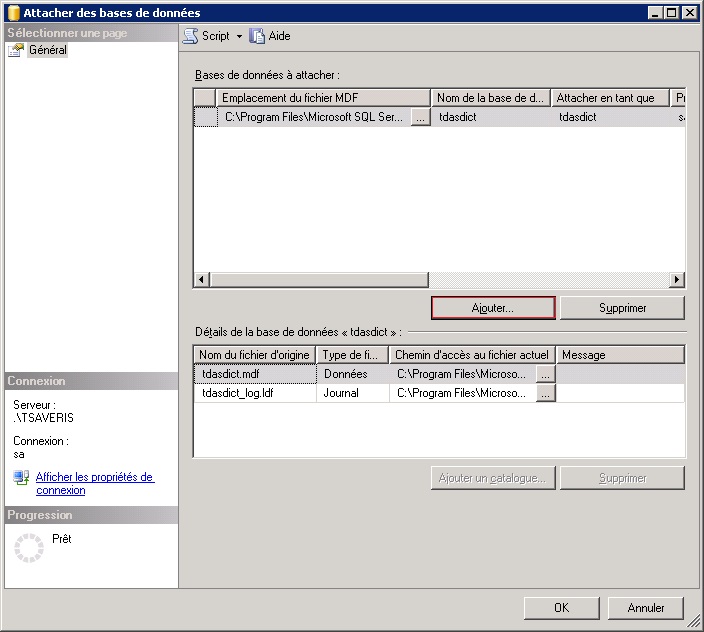Click column header Nom du fichier d'origine
This screenshot has height=632, width=704.
[x=255, y=355]
